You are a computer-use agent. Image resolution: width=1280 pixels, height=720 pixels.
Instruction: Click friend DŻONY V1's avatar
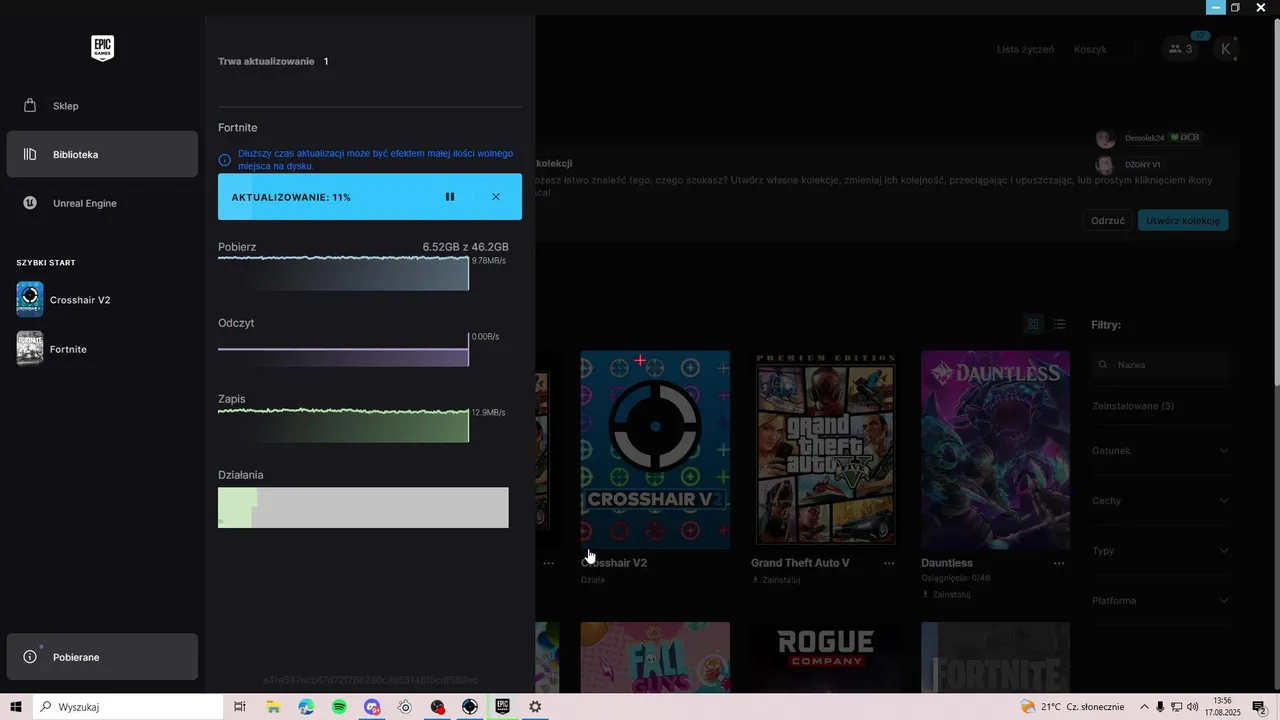[x=1105, y=164]
